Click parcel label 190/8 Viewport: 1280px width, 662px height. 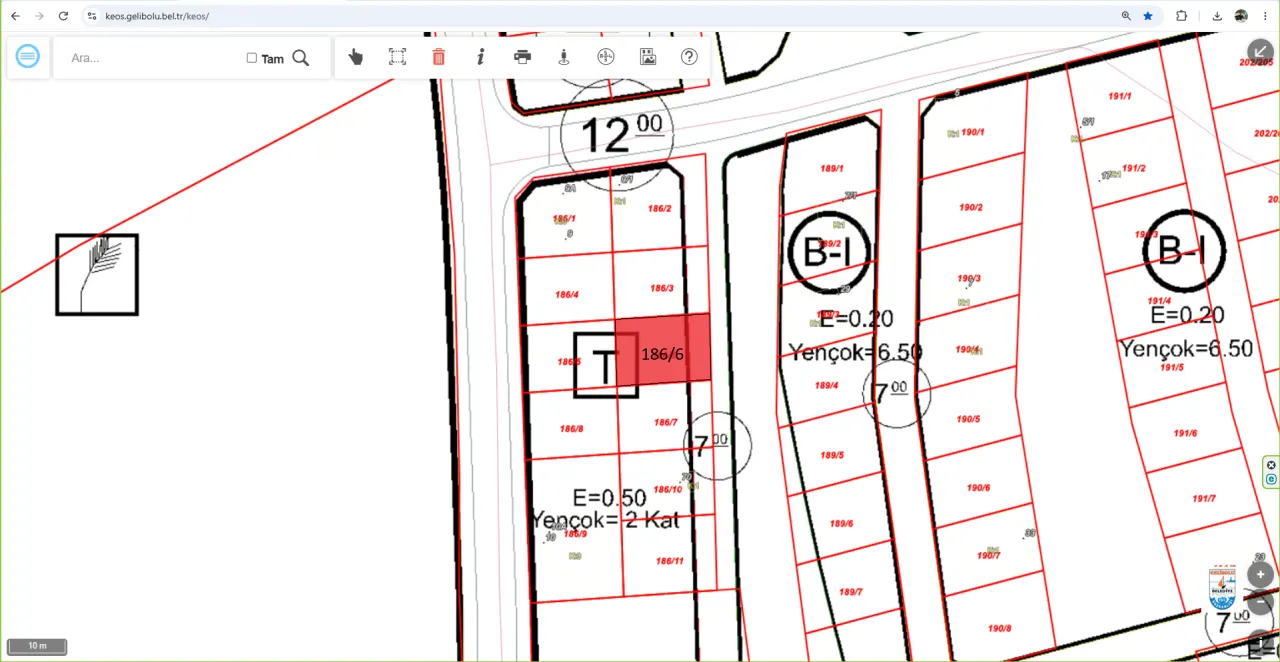click(999, 628)
